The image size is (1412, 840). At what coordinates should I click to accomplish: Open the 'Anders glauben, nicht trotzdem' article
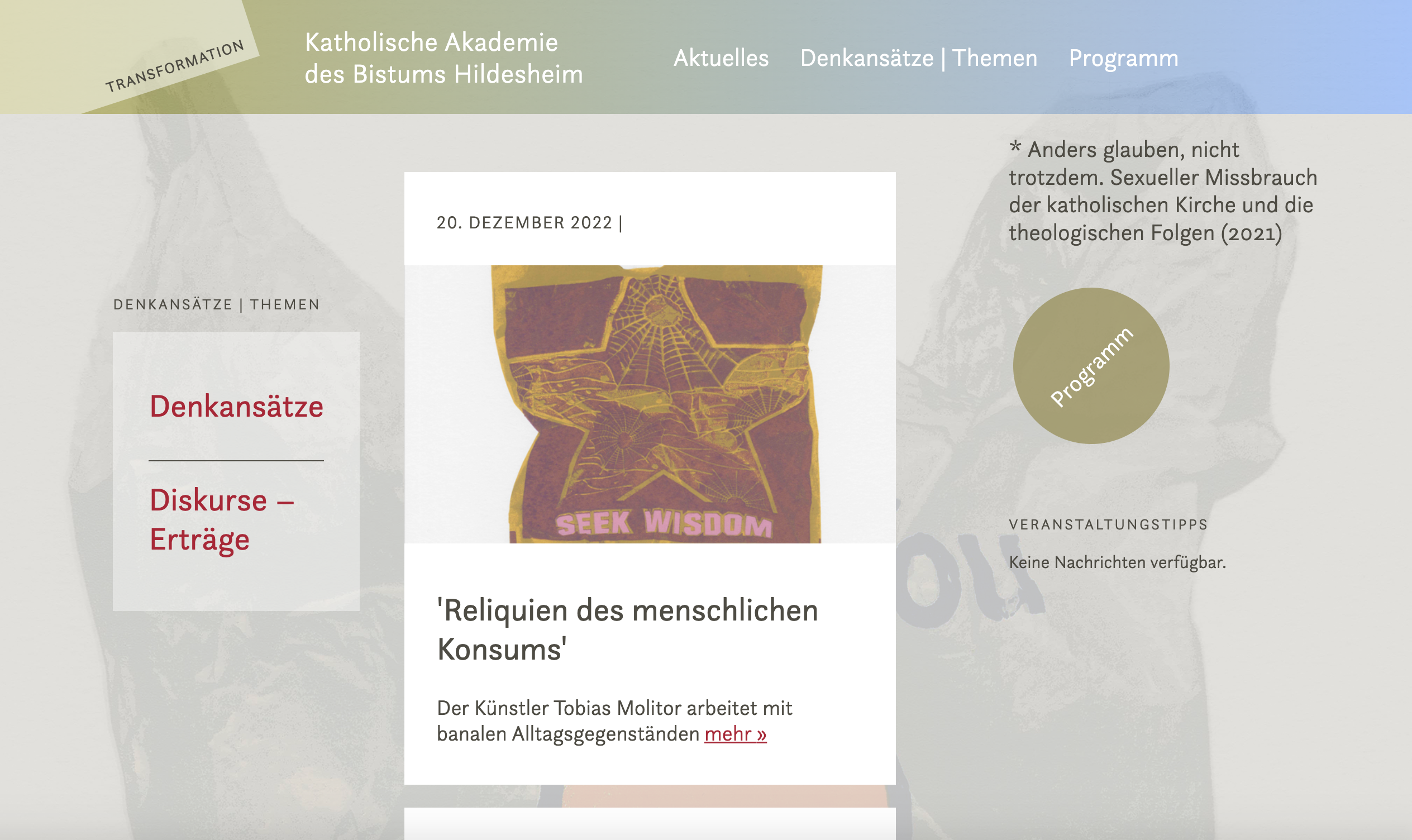(1163, 192)
